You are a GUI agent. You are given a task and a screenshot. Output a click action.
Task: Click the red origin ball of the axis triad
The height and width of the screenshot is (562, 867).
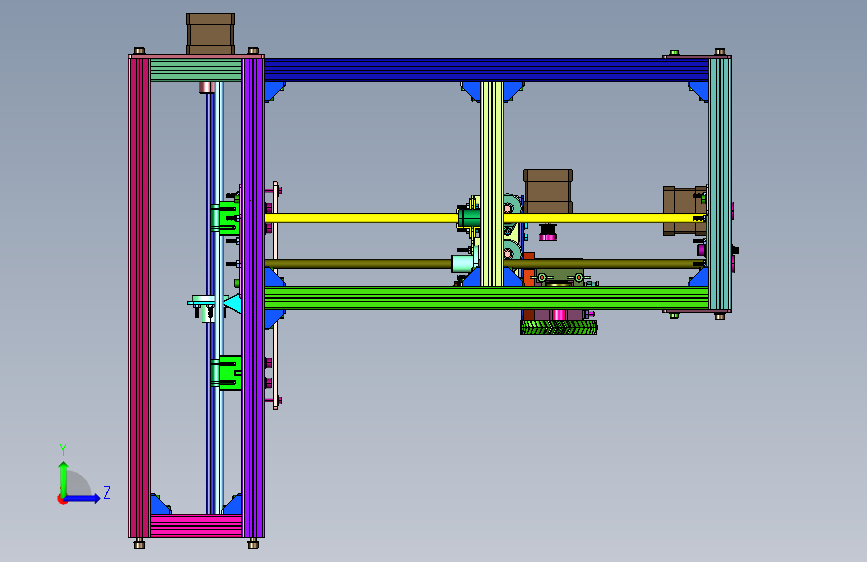[62, 499]
